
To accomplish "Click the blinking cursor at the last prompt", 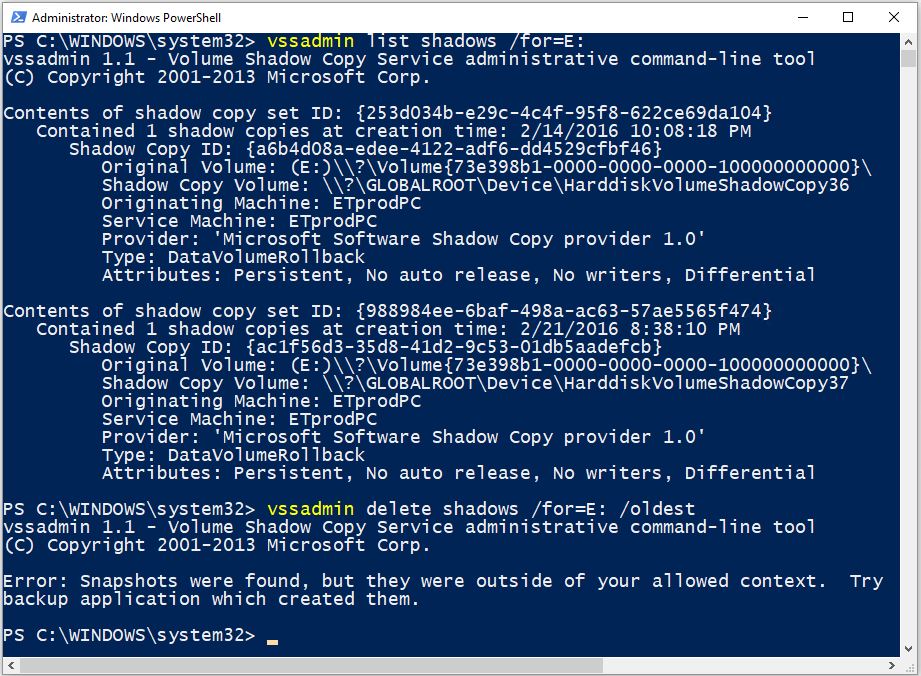I will click(x=272, y=642).
